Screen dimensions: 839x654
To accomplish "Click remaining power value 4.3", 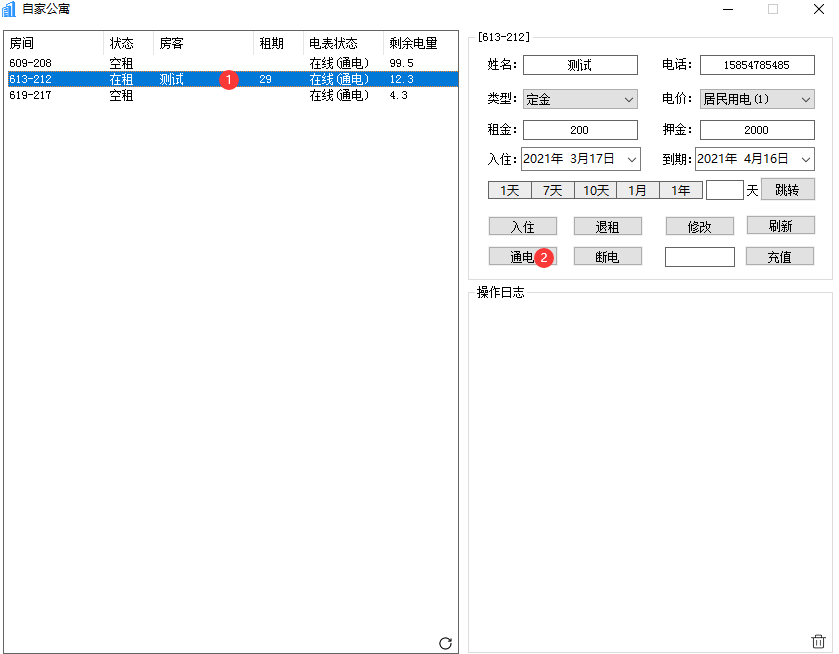I will [398, 95].
